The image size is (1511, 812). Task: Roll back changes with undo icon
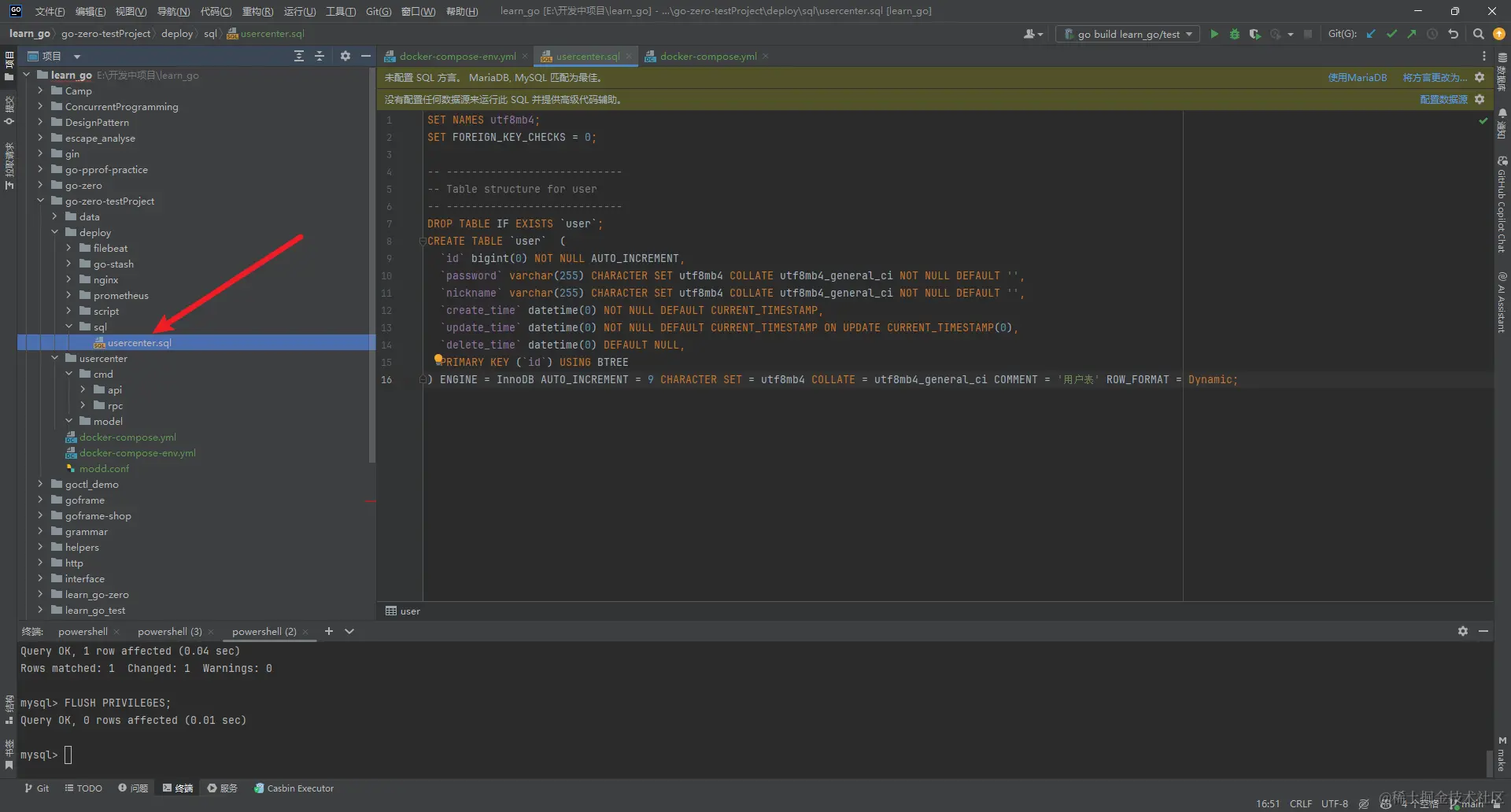[1454, 34]
